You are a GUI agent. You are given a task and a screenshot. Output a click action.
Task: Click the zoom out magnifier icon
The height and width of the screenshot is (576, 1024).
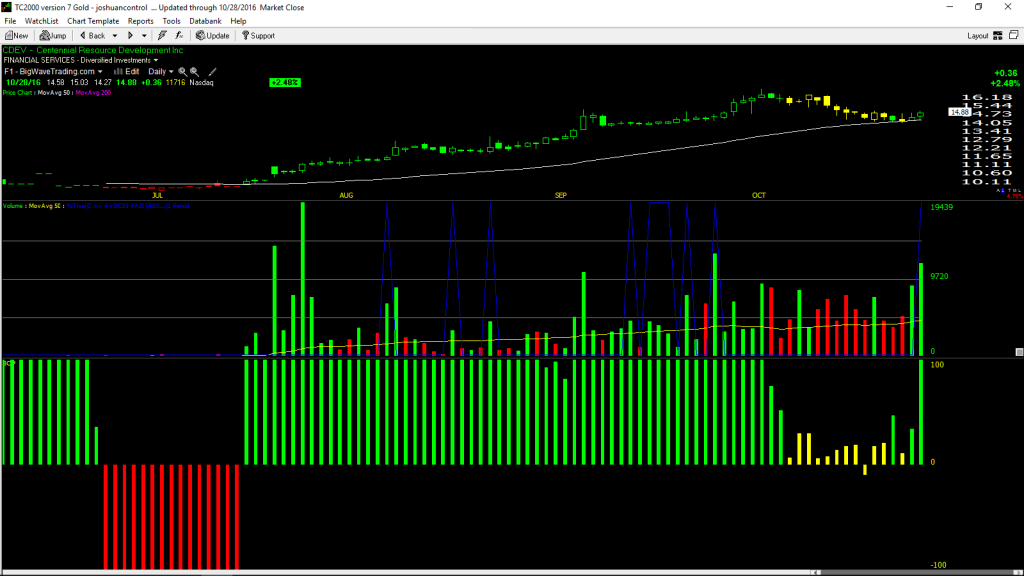(x=195, y=72)
